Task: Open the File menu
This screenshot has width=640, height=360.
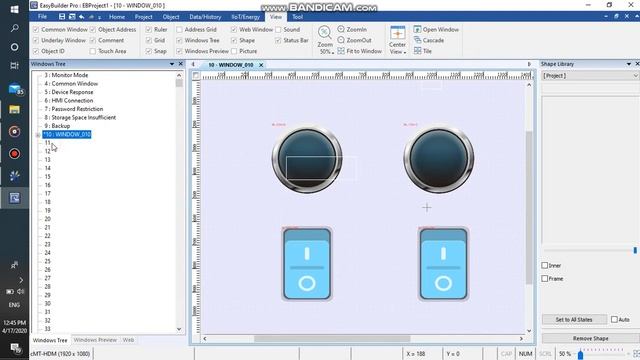Action: click(x=42, y=17)
